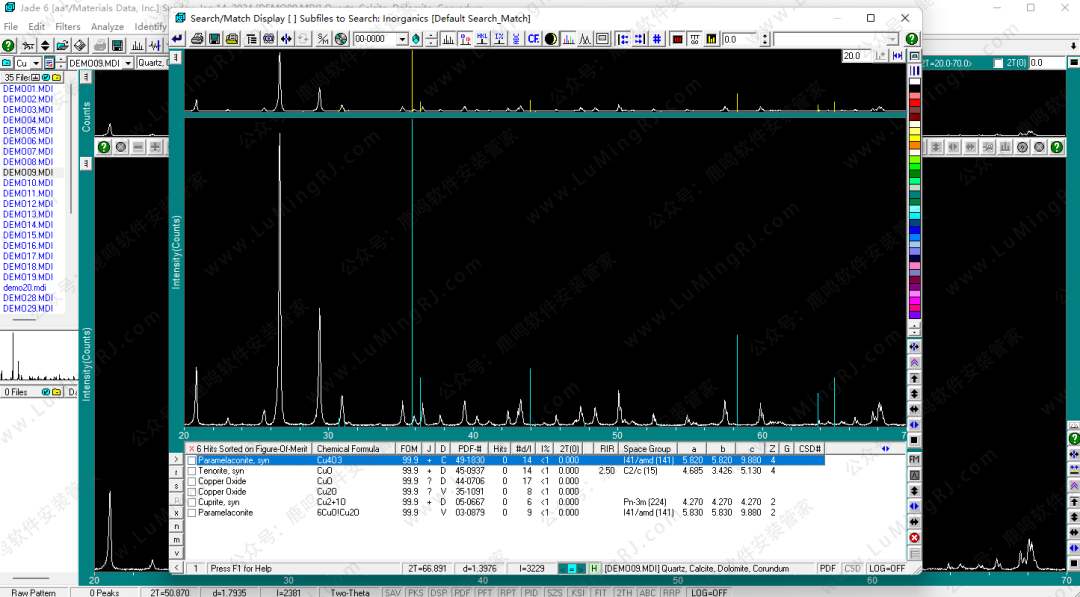Click the blue return arrow icon in Search/Match
Image resolution: width=1080 pixels, height=597 pixels.
tap(177, 39)
